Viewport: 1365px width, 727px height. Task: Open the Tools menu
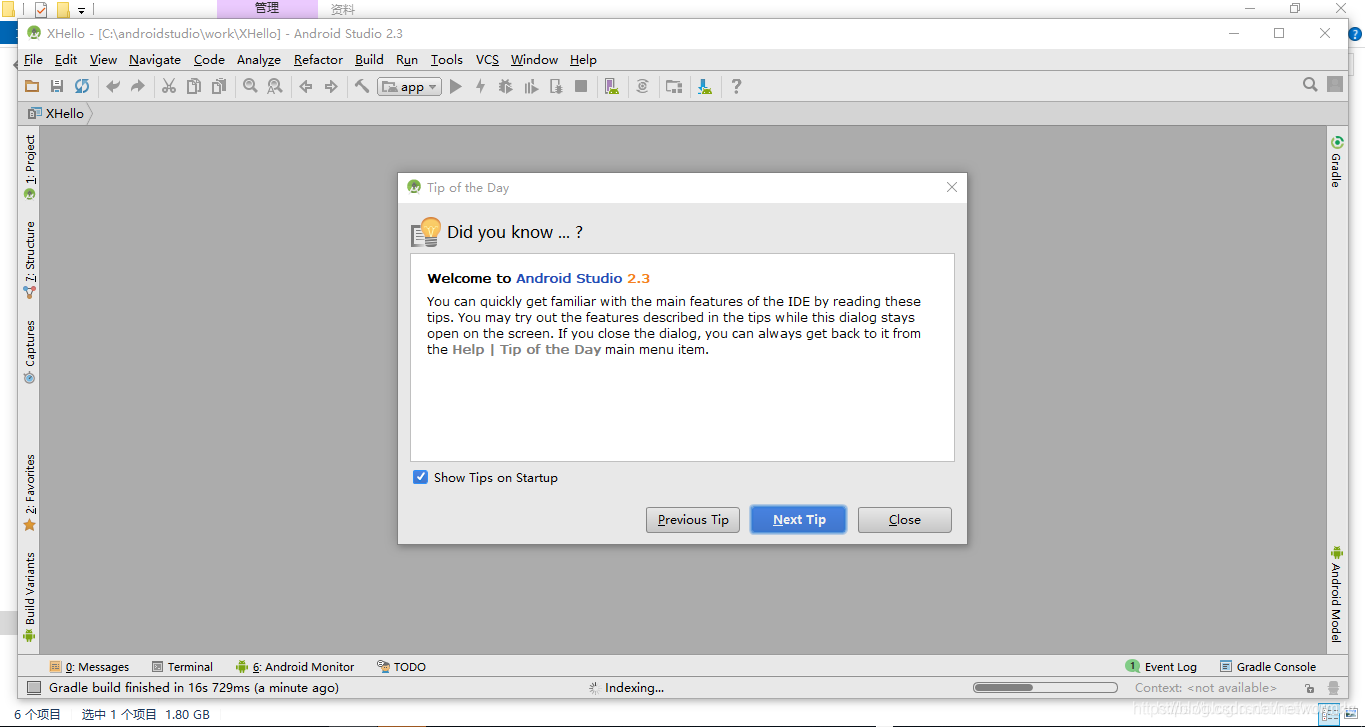tap(447, 60)
